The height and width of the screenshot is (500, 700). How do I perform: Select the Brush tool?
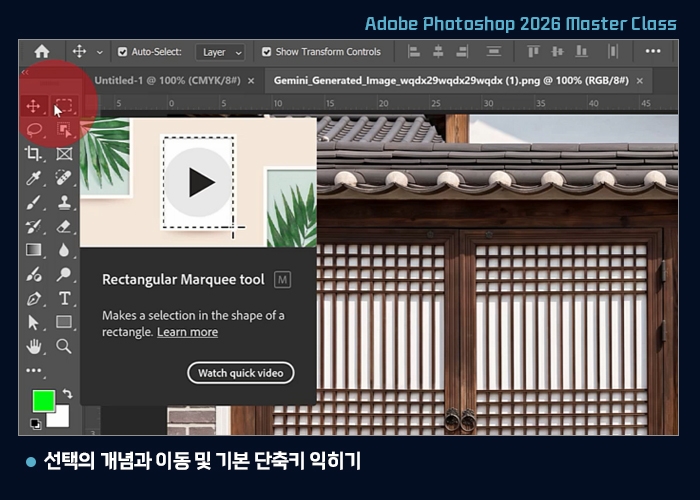pos(34,202)
